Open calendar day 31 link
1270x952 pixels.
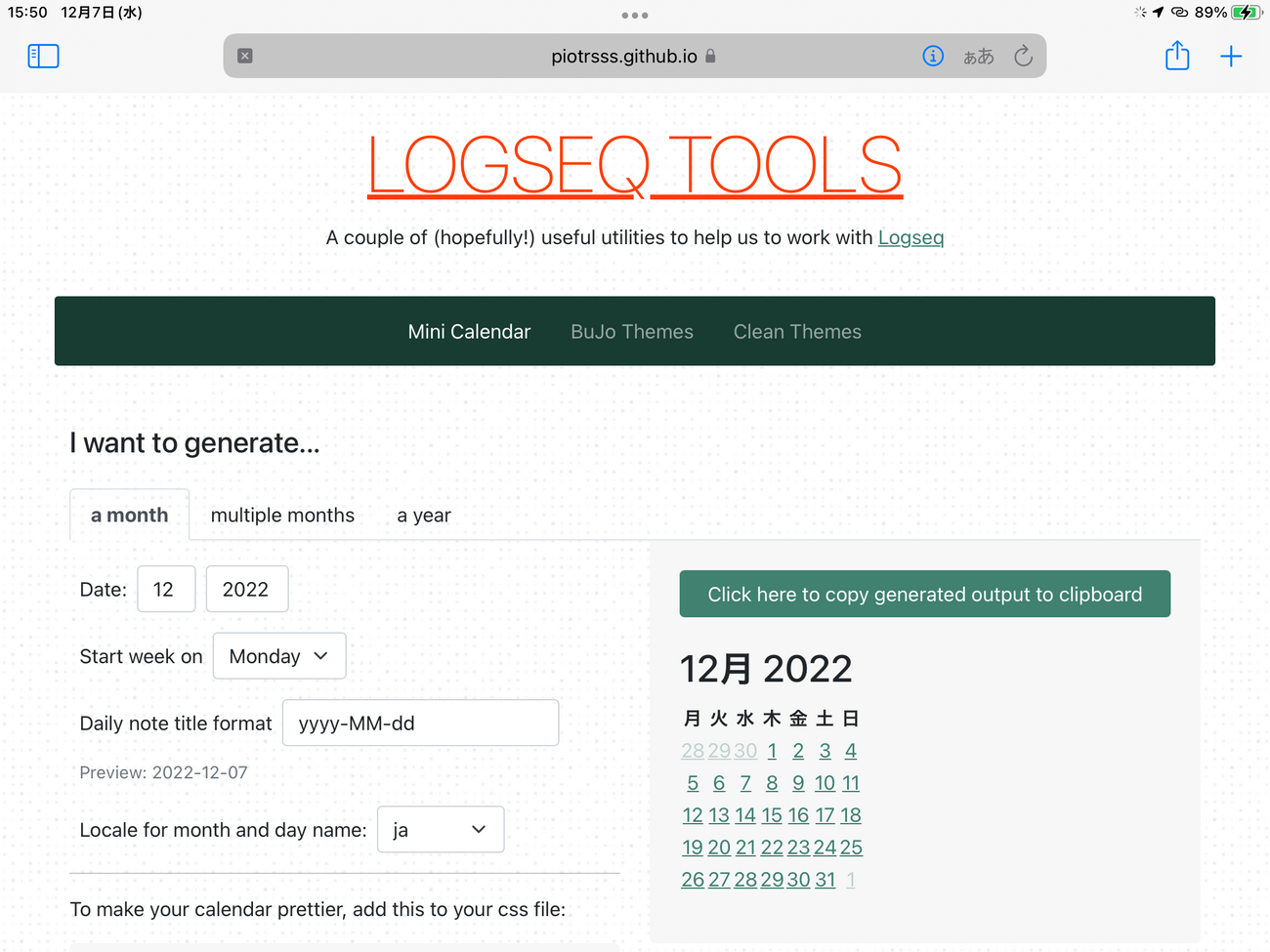pyautogui.click(x=825, y=880)
